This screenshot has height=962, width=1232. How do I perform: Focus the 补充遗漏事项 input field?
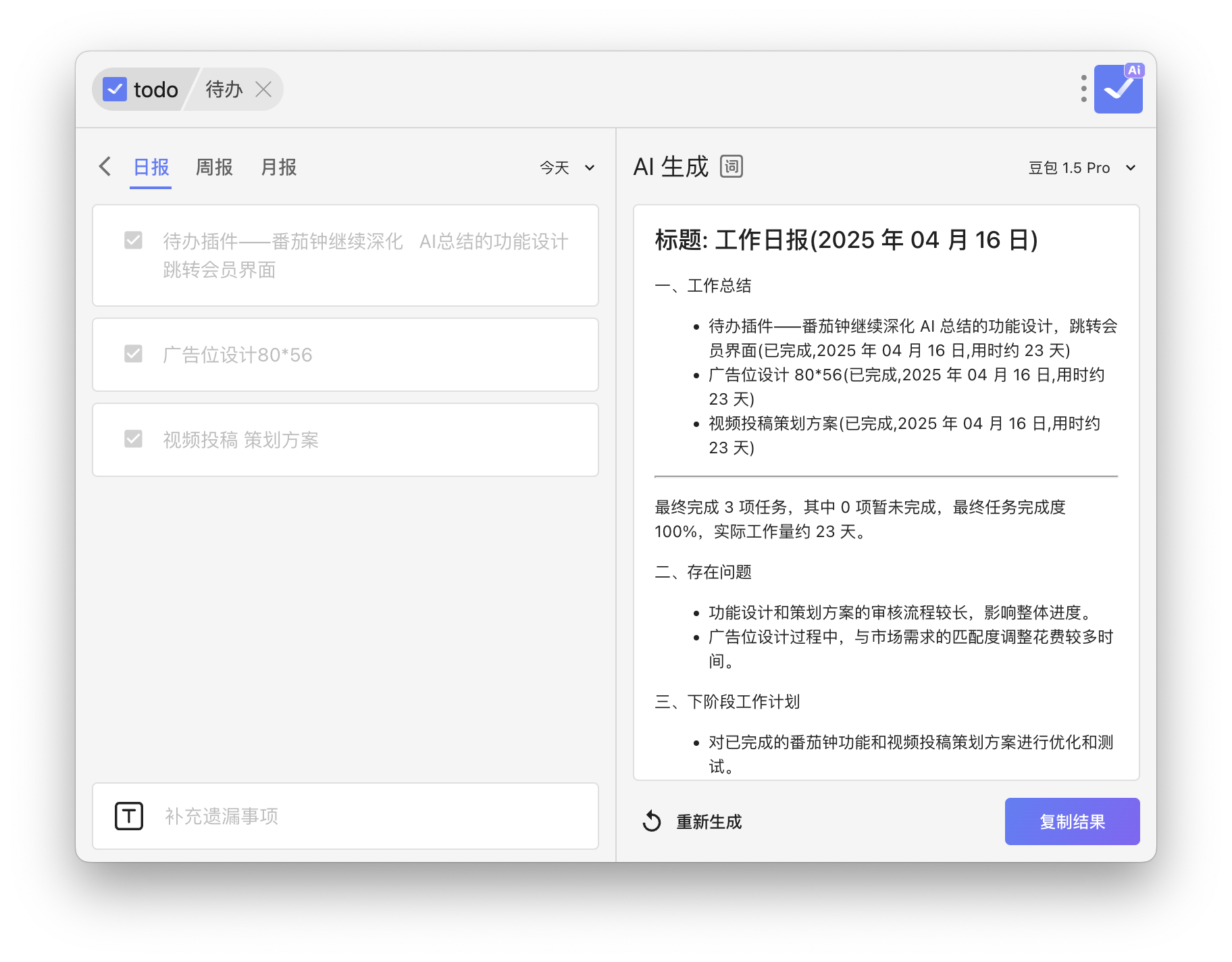345,816
